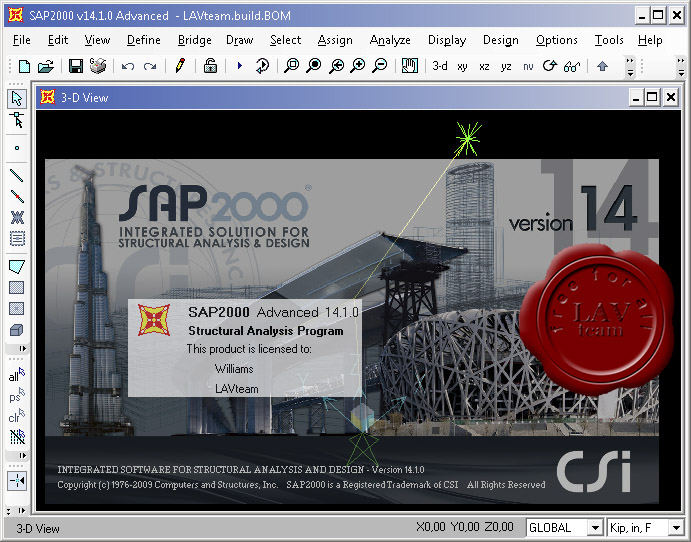Click the clear selection clr button

click(x=17, y=416)
